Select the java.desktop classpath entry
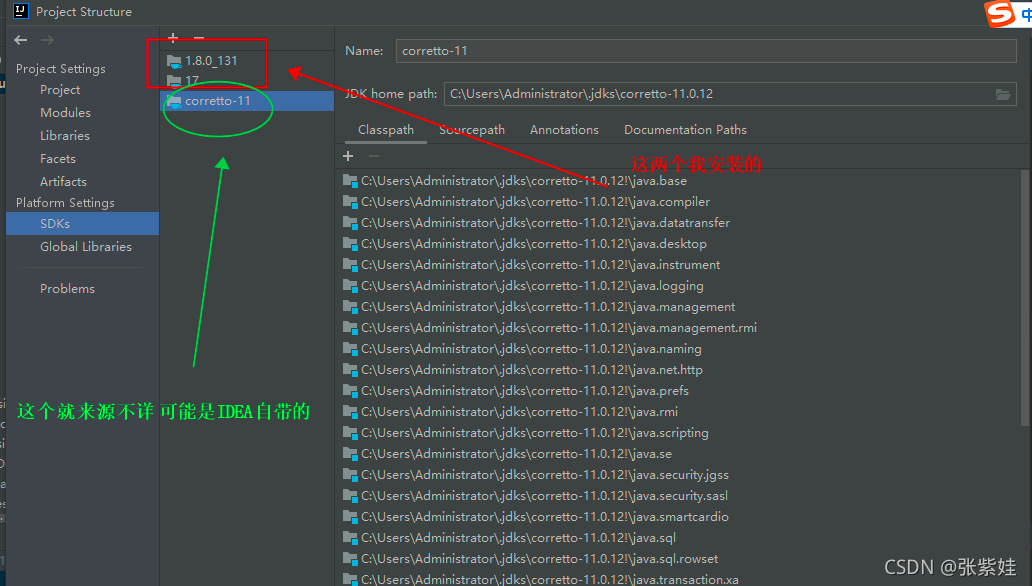Screen dimensions: 1032x586 point(525,244)
